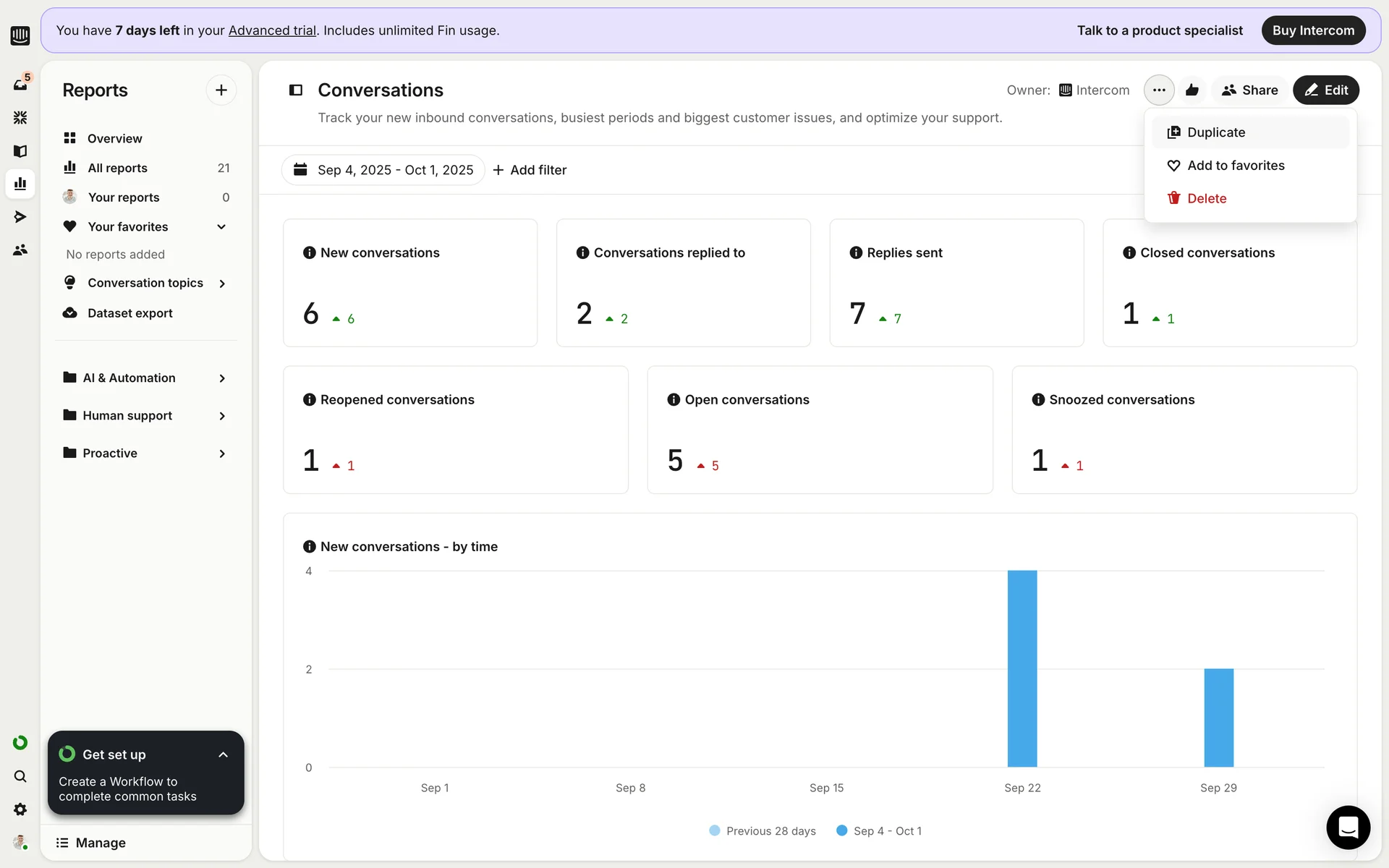This screenshot has width=1389, height=868.
Task: Open Settings gear icon in left rail
Action: 20,809
